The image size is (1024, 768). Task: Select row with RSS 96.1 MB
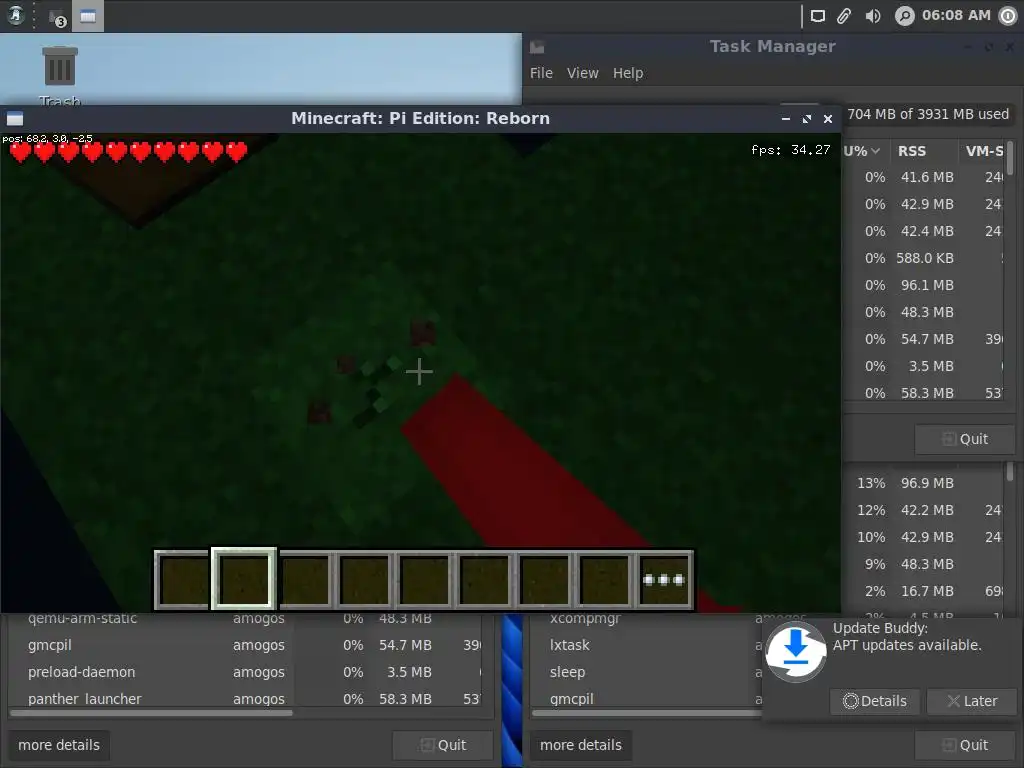click(x=923, y=285)
